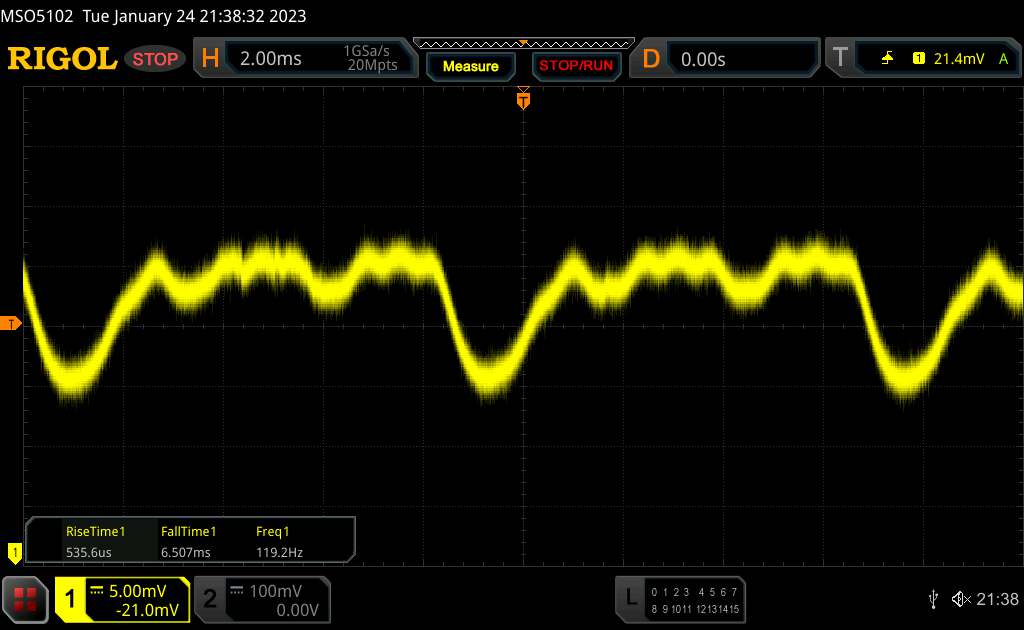Tap the 535.6us rise time value
The image size is (1024, 630).
88,552
